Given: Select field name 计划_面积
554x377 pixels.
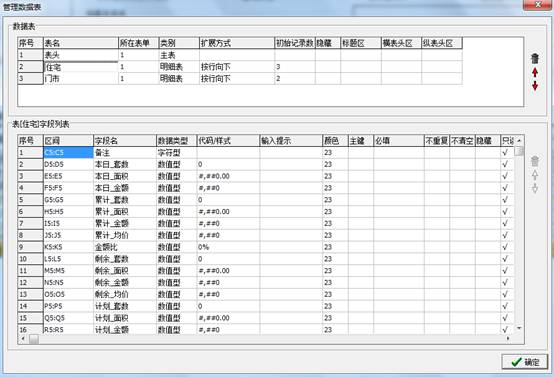Looking at the screenshot, I should (125, 318).
